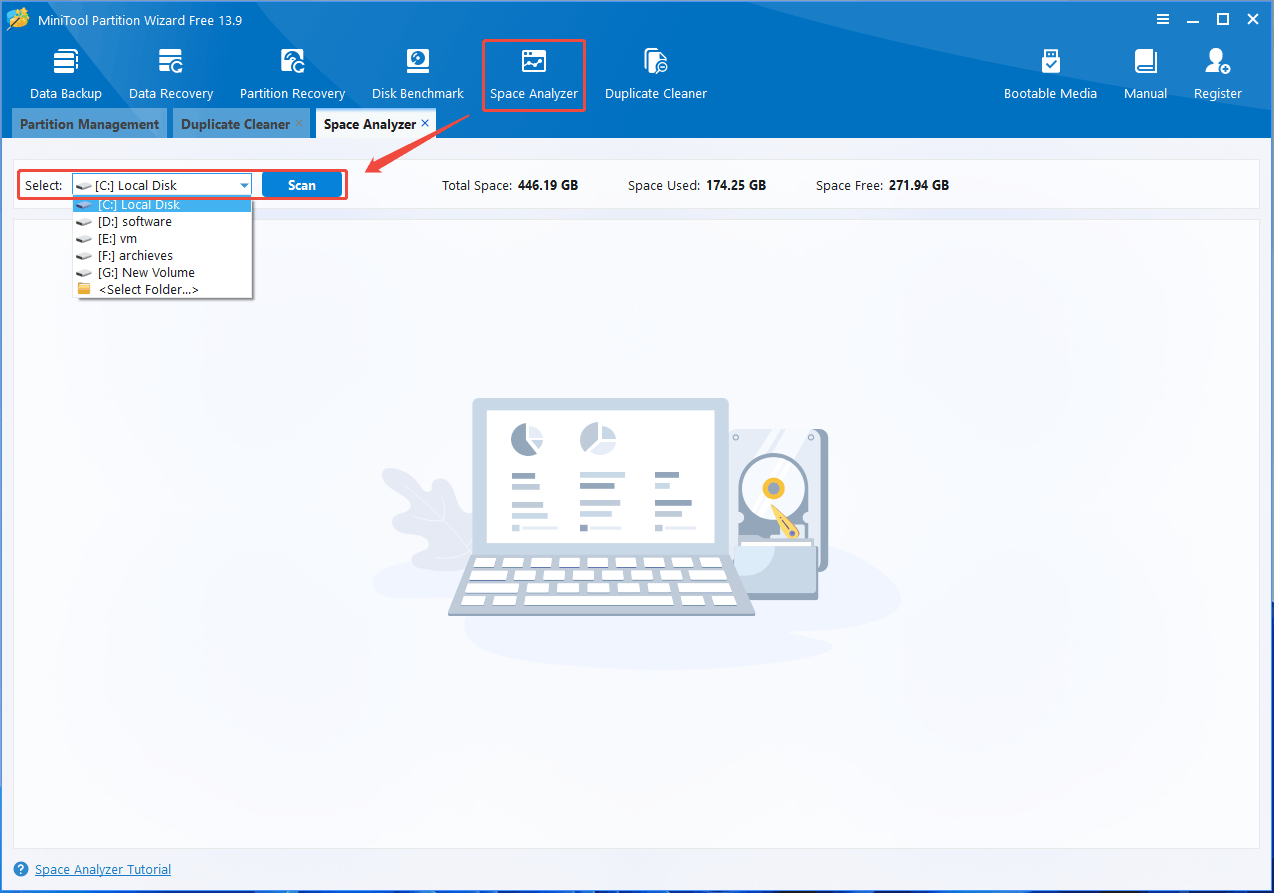
Task: Switch to Partition Management tab
Action: coord(90,124)
